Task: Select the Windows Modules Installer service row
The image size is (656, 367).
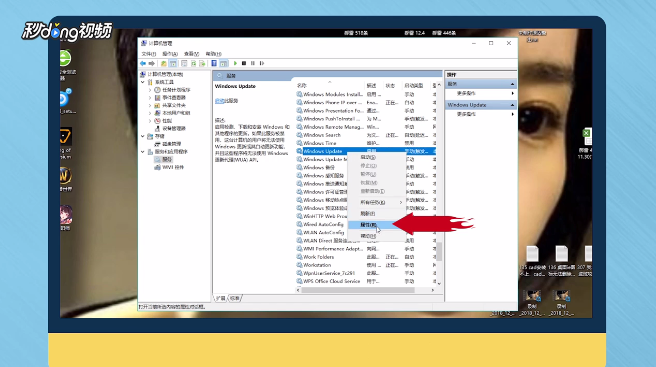Action: (366, 95)
